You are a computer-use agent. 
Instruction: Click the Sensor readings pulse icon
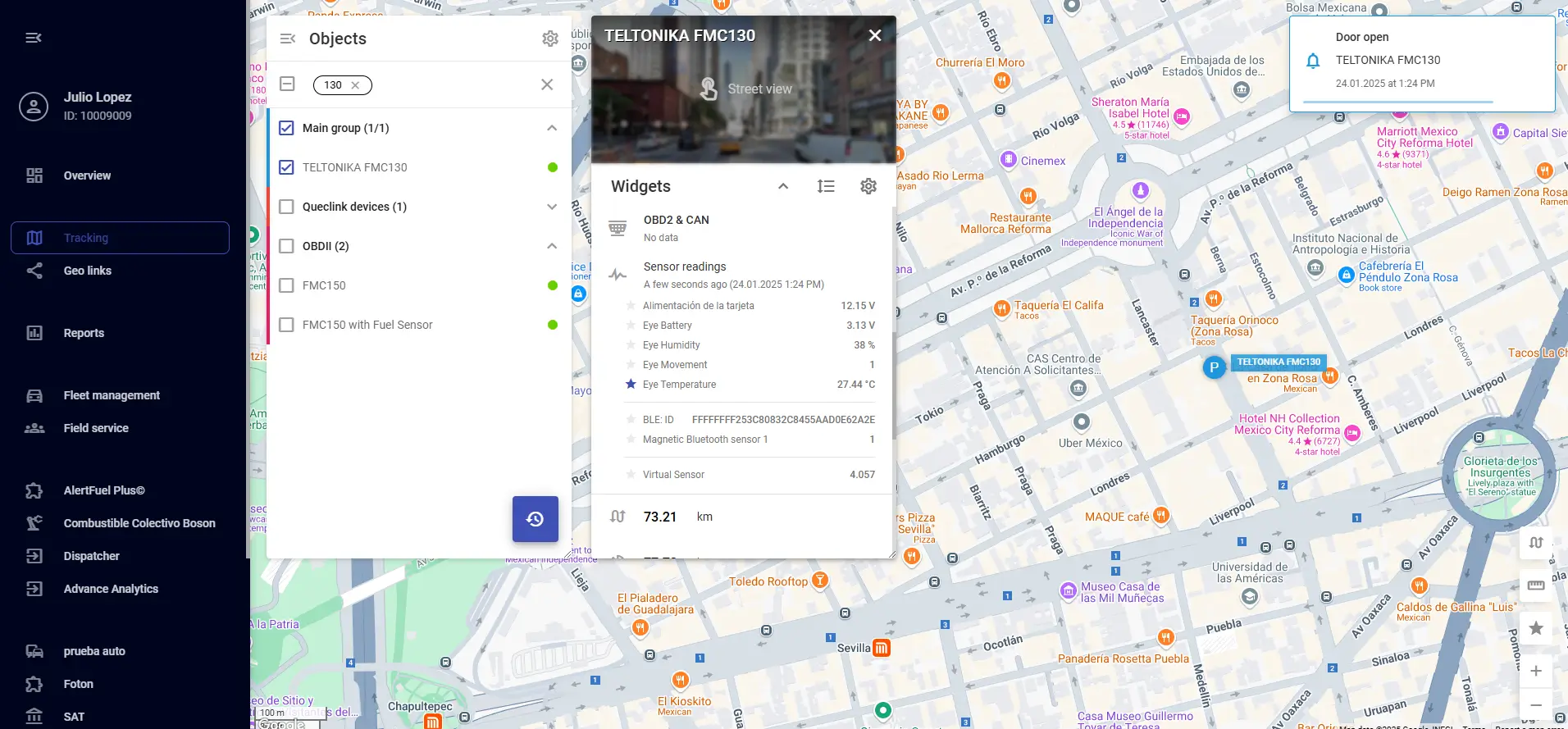(x=618, y=275)
